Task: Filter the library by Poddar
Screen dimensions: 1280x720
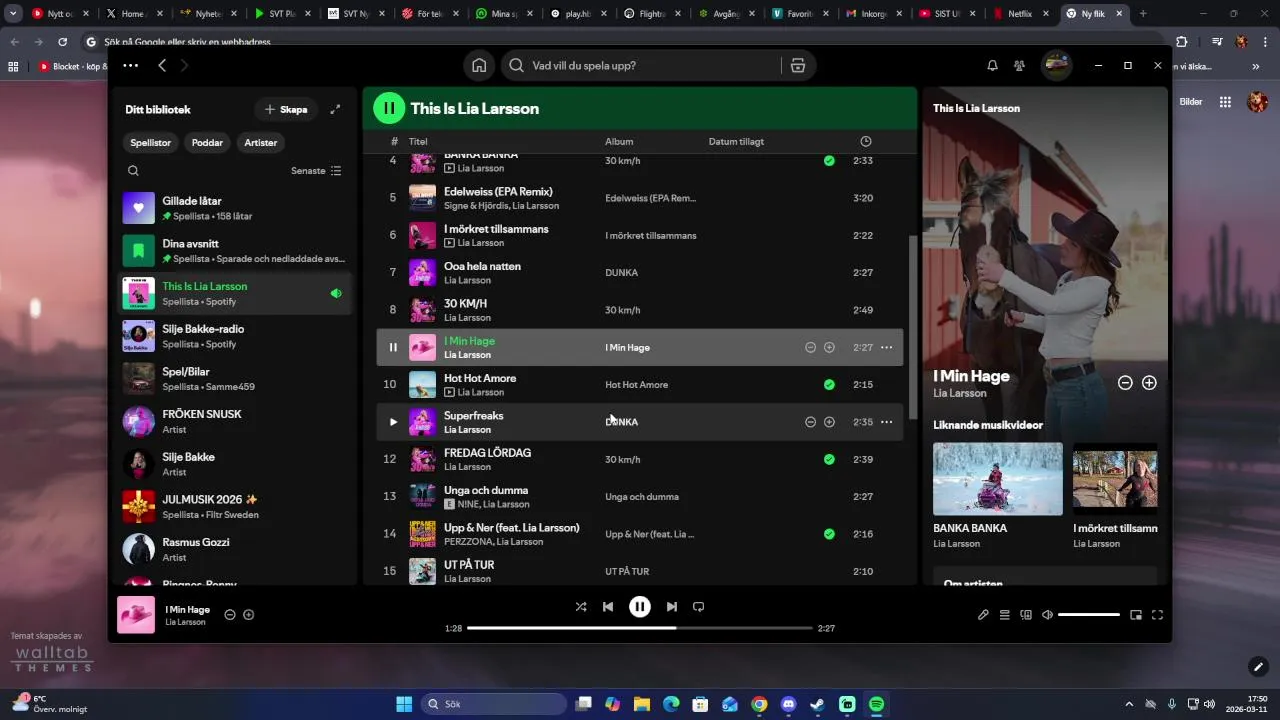Action: (207, 142)
